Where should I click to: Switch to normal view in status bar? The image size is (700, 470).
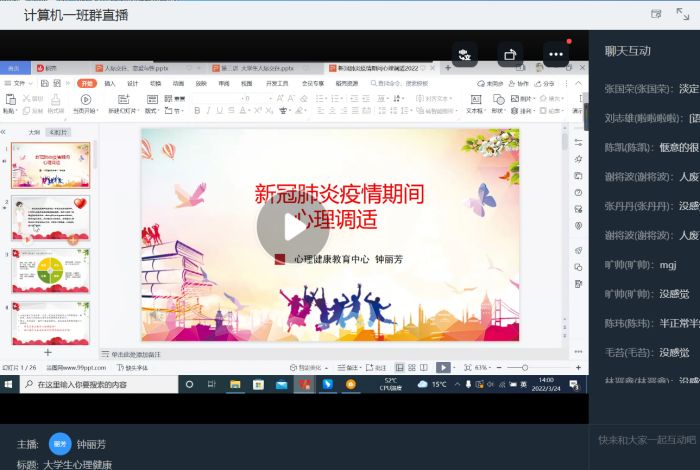click(x=400, y=367)
